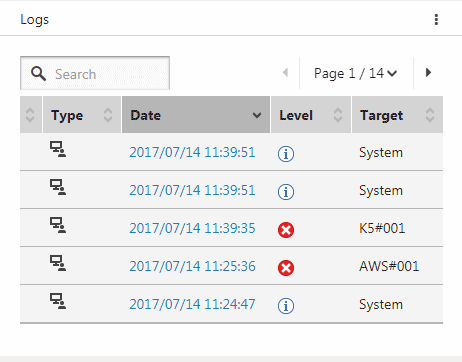Viewport: 462px width, 362px height.
Task: Sort logs by the Target column
Action: click(397, 115)
